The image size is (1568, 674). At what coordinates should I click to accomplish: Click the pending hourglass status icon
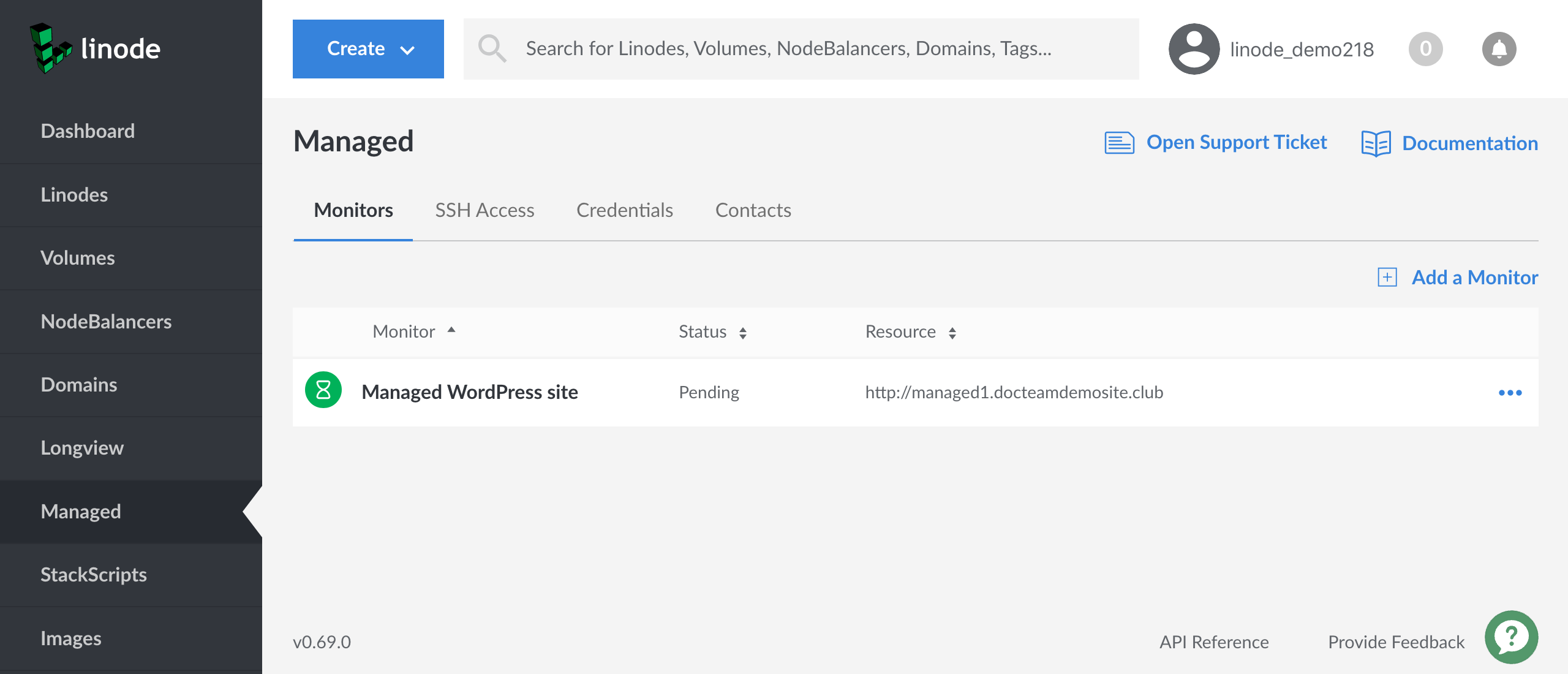(x=323, y=390)
